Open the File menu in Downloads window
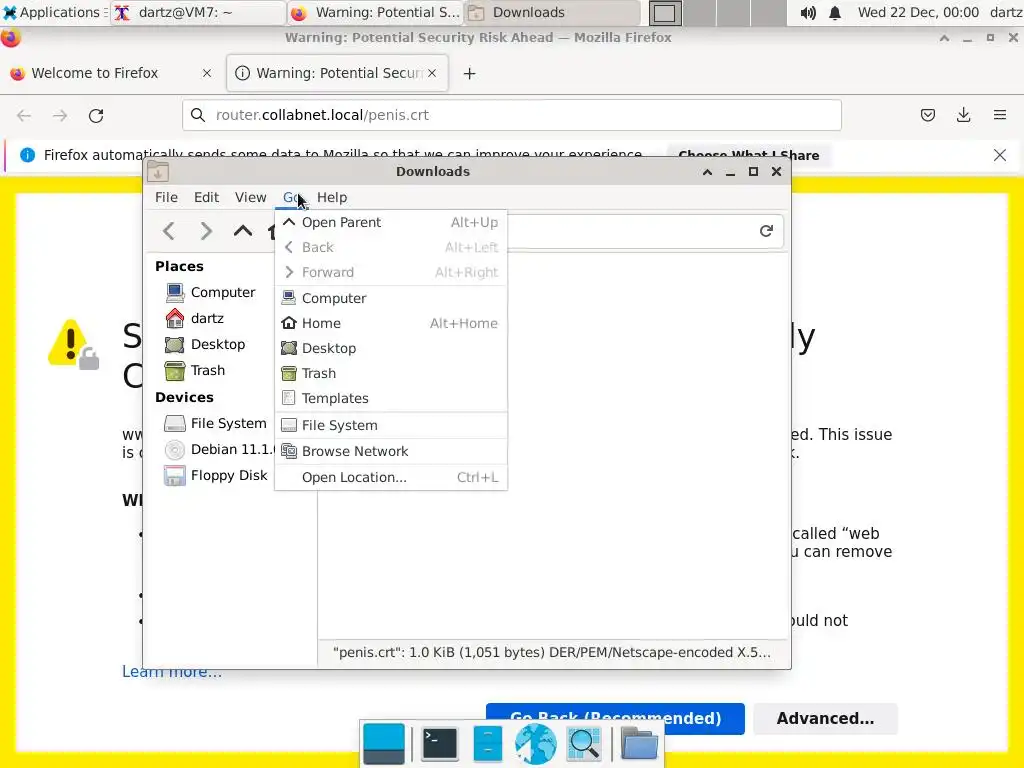The image size is (1024, 768). coord(166,197)
